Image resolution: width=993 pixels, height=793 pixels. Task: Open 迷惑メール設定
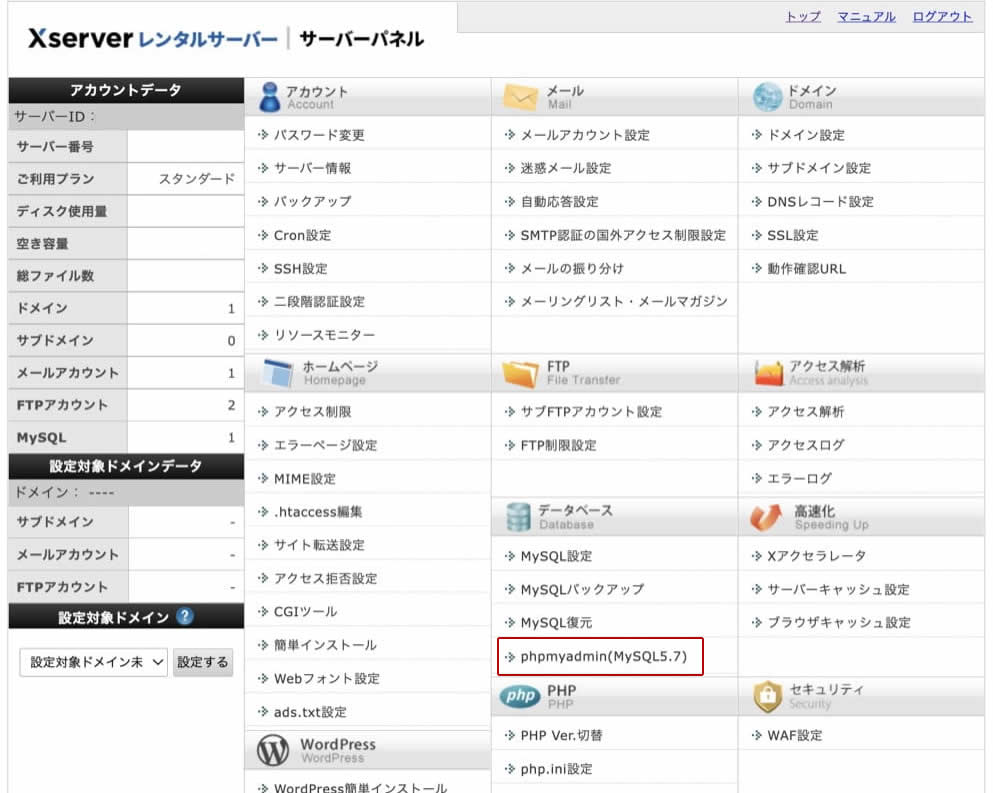[566, 168]
